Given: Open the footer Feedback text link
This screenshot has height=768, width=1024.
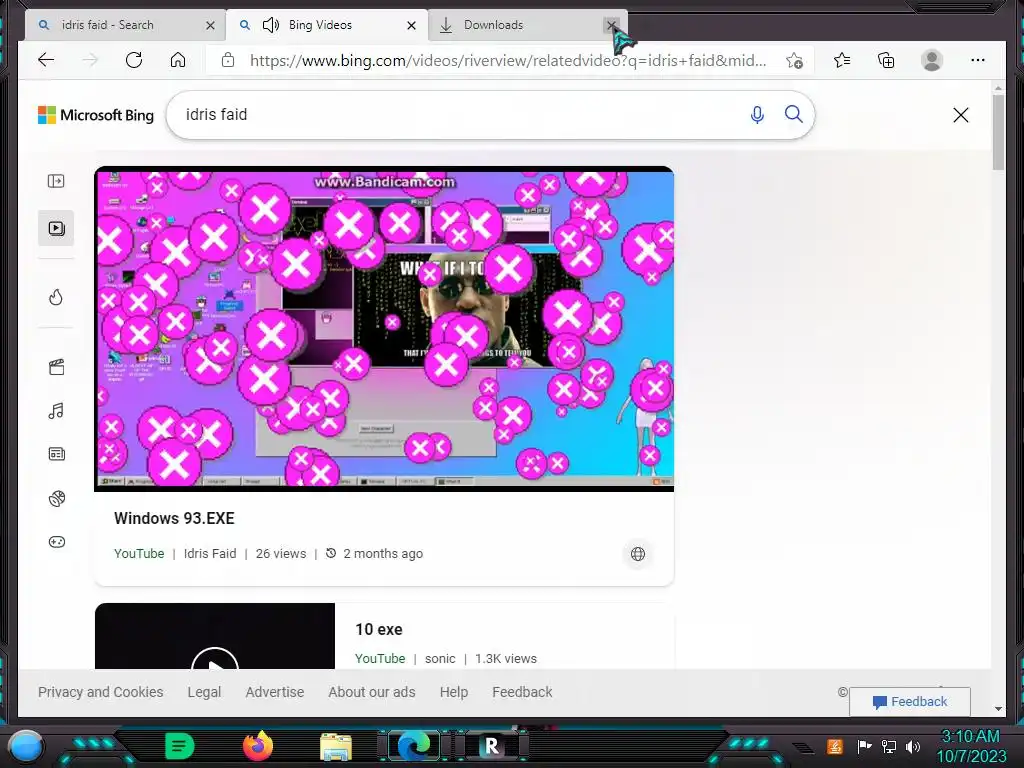Looking at the screenshot, I should coord(522,692).
